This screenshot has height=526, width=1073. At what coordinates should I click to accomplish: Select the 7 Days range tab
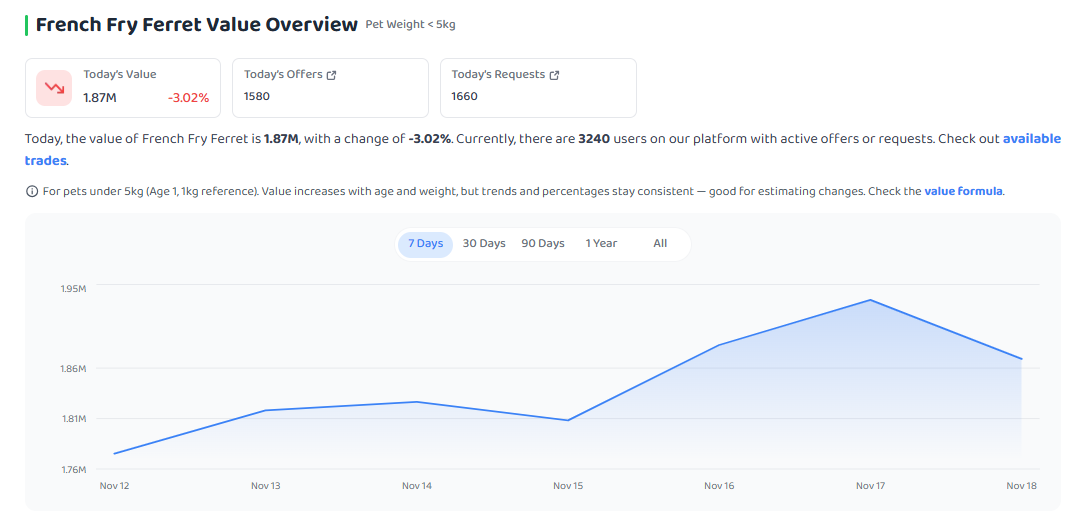coord(426,244)
